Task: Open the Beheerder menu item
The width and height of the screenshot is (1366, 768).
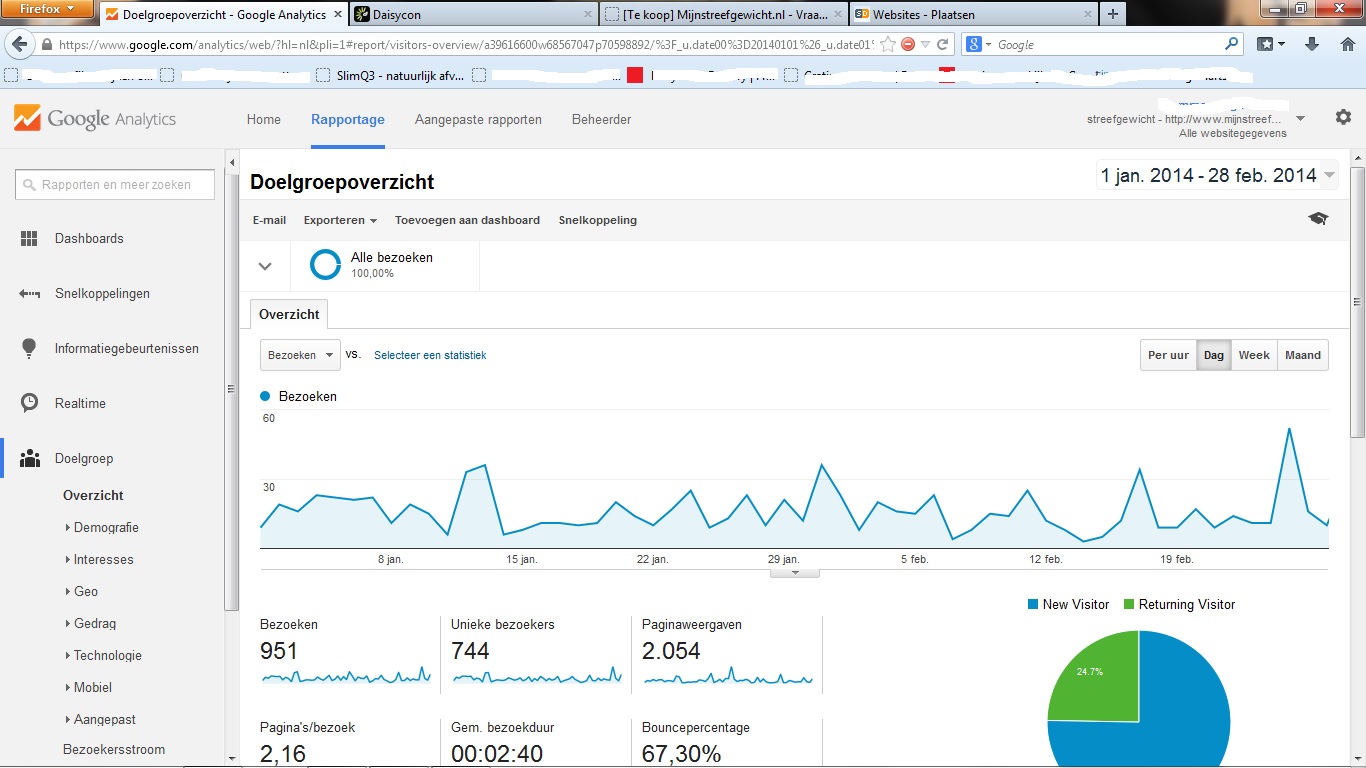Action: point(601,119)
